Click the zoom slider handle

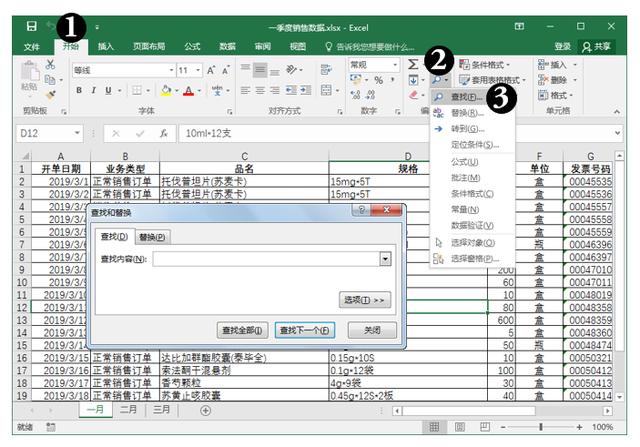tap(541, 427)
